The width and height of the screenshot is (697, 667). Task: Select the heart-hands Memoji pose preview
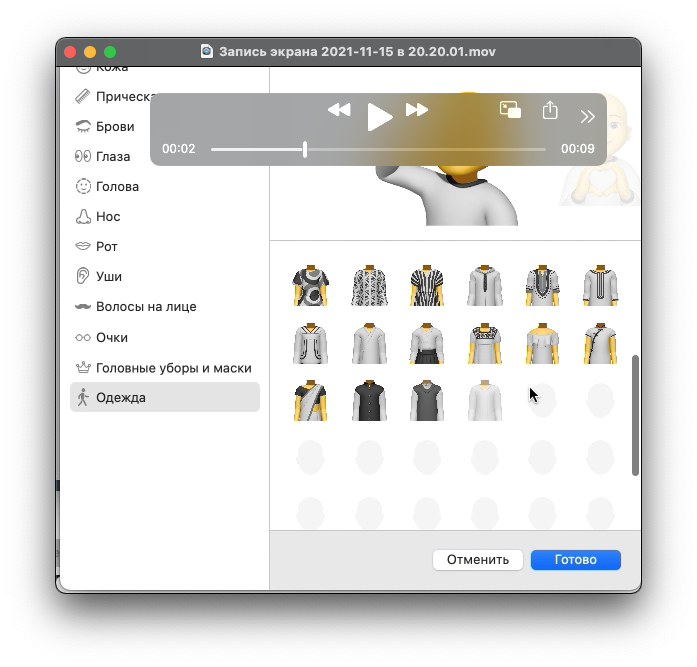pyautogui.click(x=600, y=151)
